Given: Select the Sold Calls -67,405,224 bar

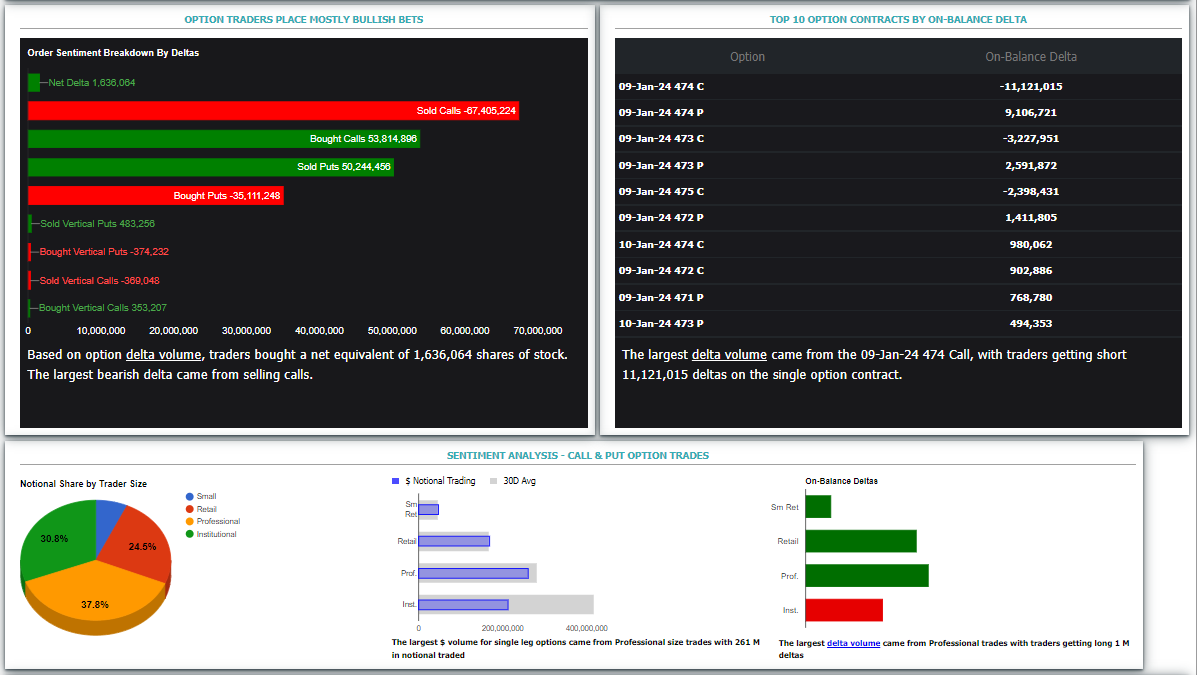Looking at the screenshot, I should point(273,111).
